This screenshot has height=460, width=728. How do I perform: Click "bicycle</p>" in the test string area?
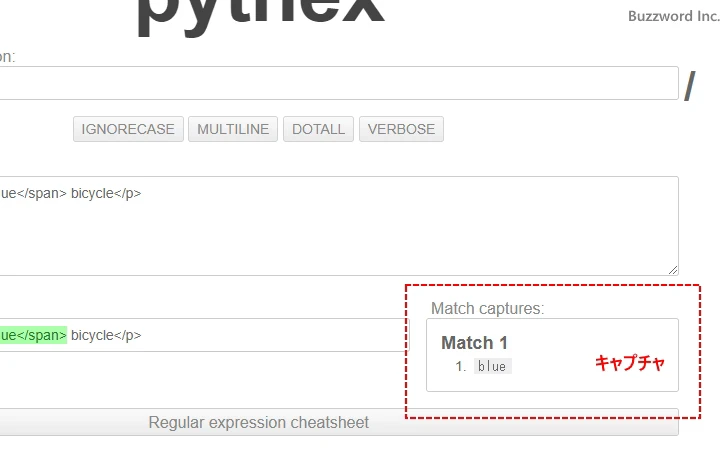pos(106,193)
